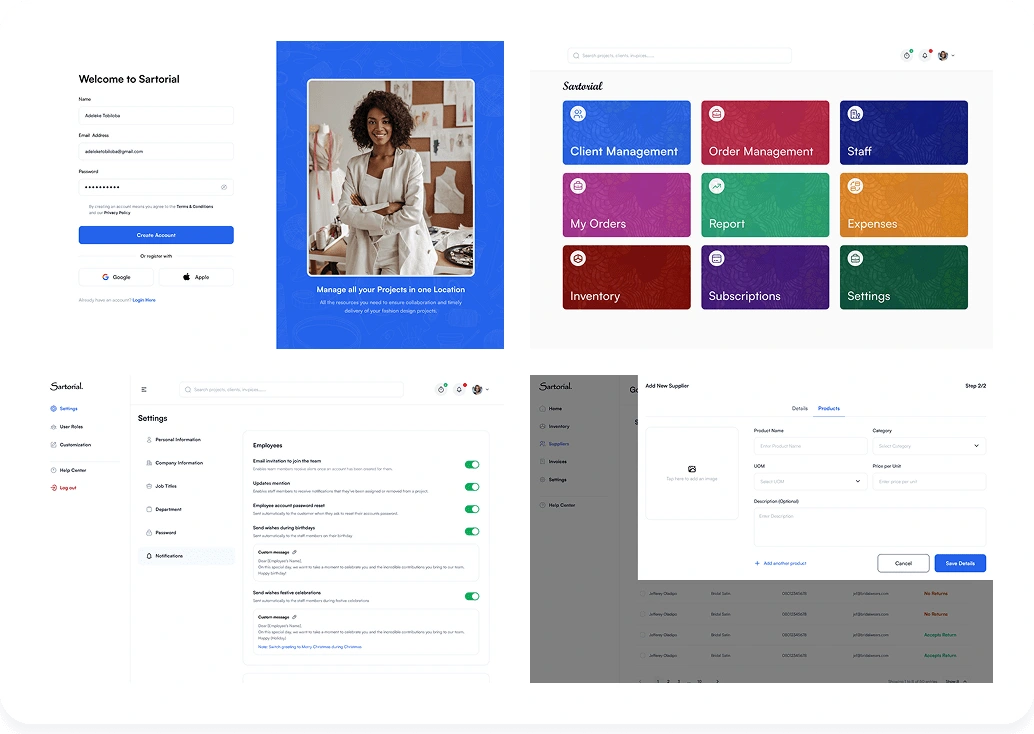Click the Email Address input field
Image resolution: width=1034 pixels, height=734 pixels.
click(x=156, y=151)
